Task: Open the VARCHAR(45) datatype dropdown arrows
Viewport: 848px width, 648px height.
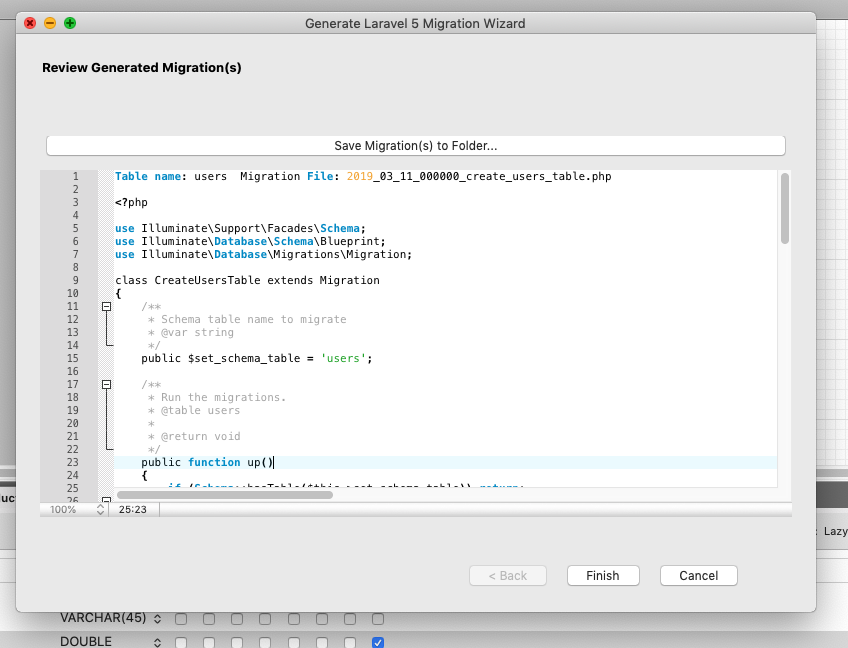Action: tap(157, 618)
